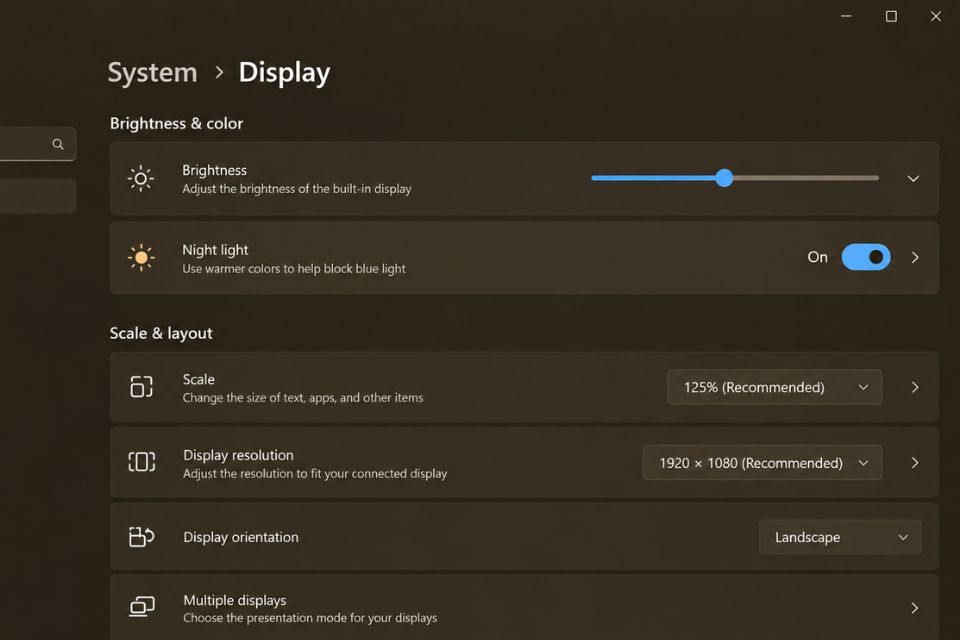
Task: Click 'Change the size of text, apps' description
Action: point(303,398)
